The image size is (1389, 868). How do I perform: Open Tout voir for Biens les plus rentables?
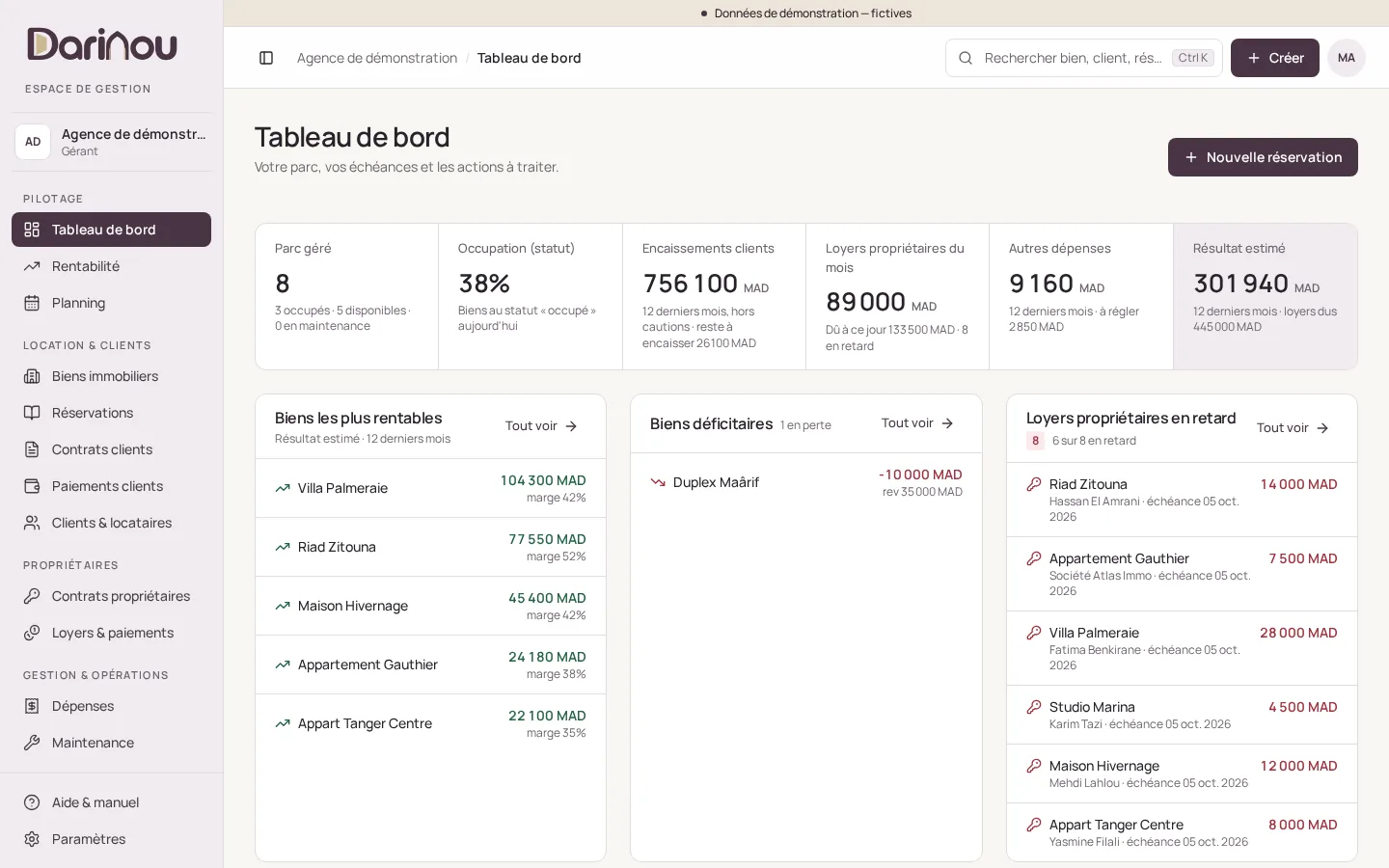click(x=541, y=426)
